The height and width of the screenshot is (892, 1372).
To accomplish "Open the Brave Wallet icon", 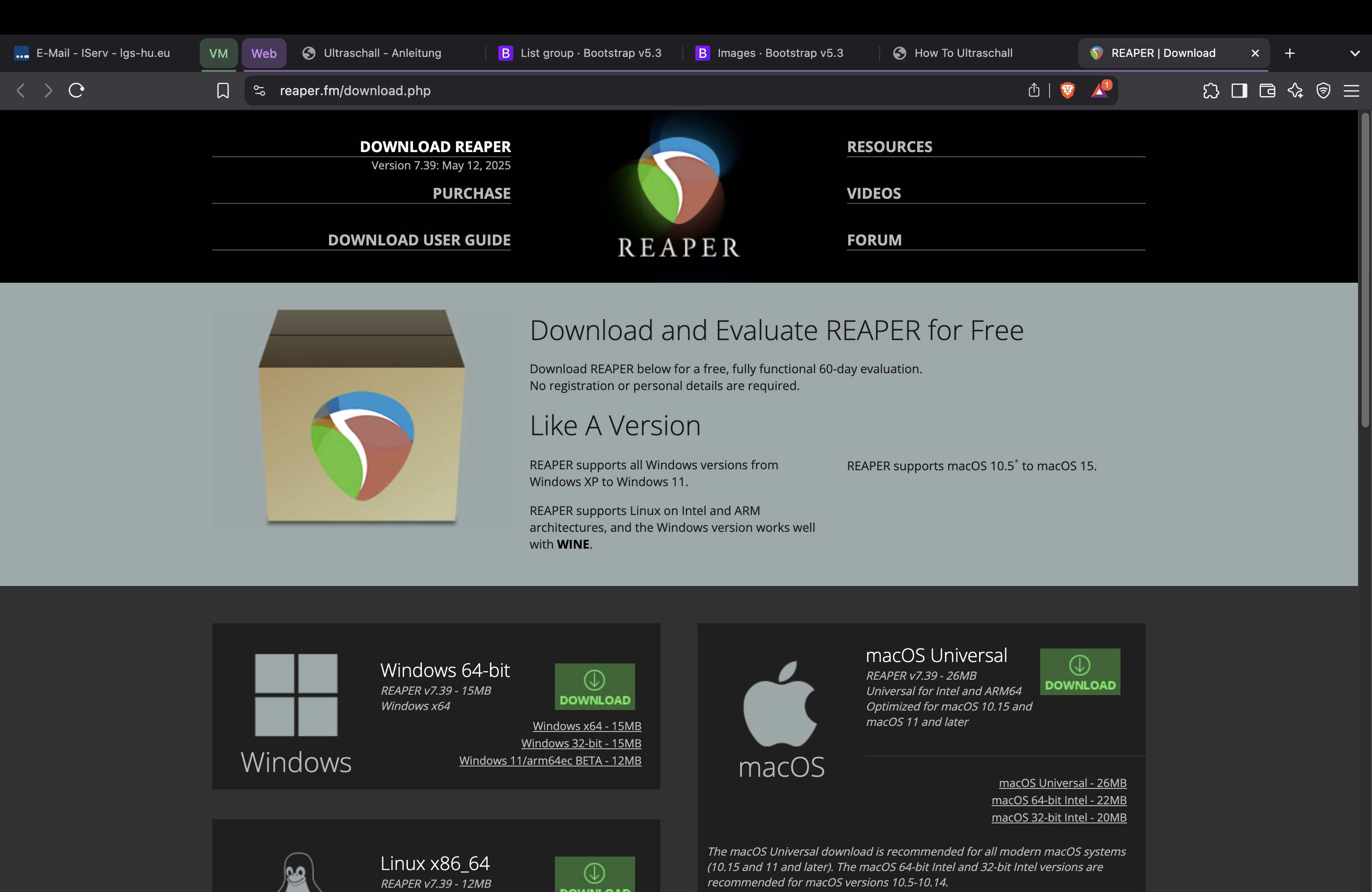I will (x=1267, y=91).
